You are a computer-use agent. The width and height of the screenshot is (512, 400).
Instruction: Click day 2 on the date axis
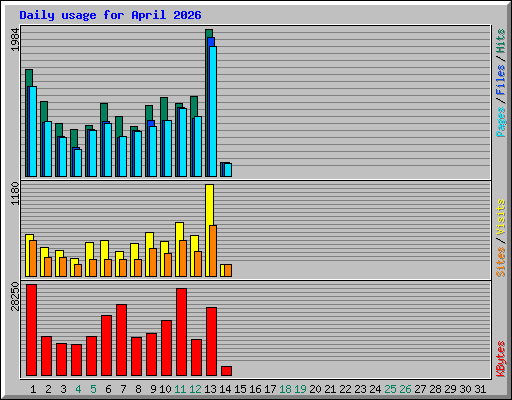48,389
